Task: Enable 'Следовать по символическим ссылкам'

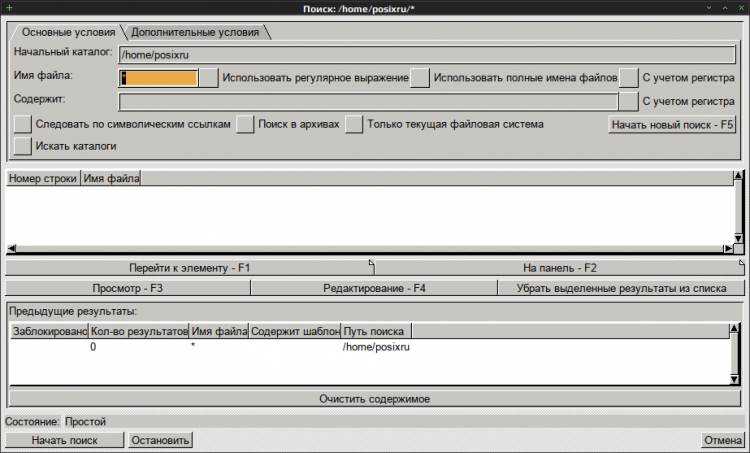Action: [23, 125]
